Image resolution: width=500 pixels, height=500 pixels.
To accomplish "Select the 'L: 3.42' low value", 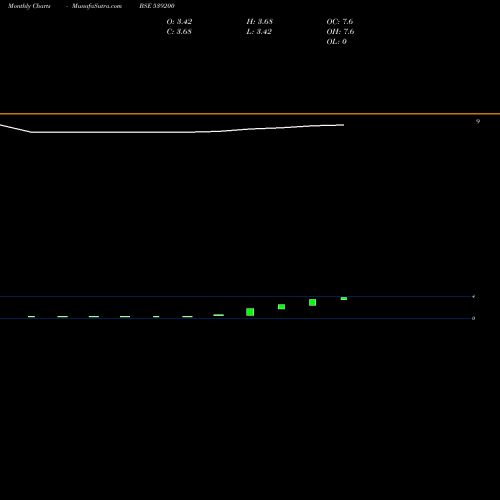I will click(259, 32).
